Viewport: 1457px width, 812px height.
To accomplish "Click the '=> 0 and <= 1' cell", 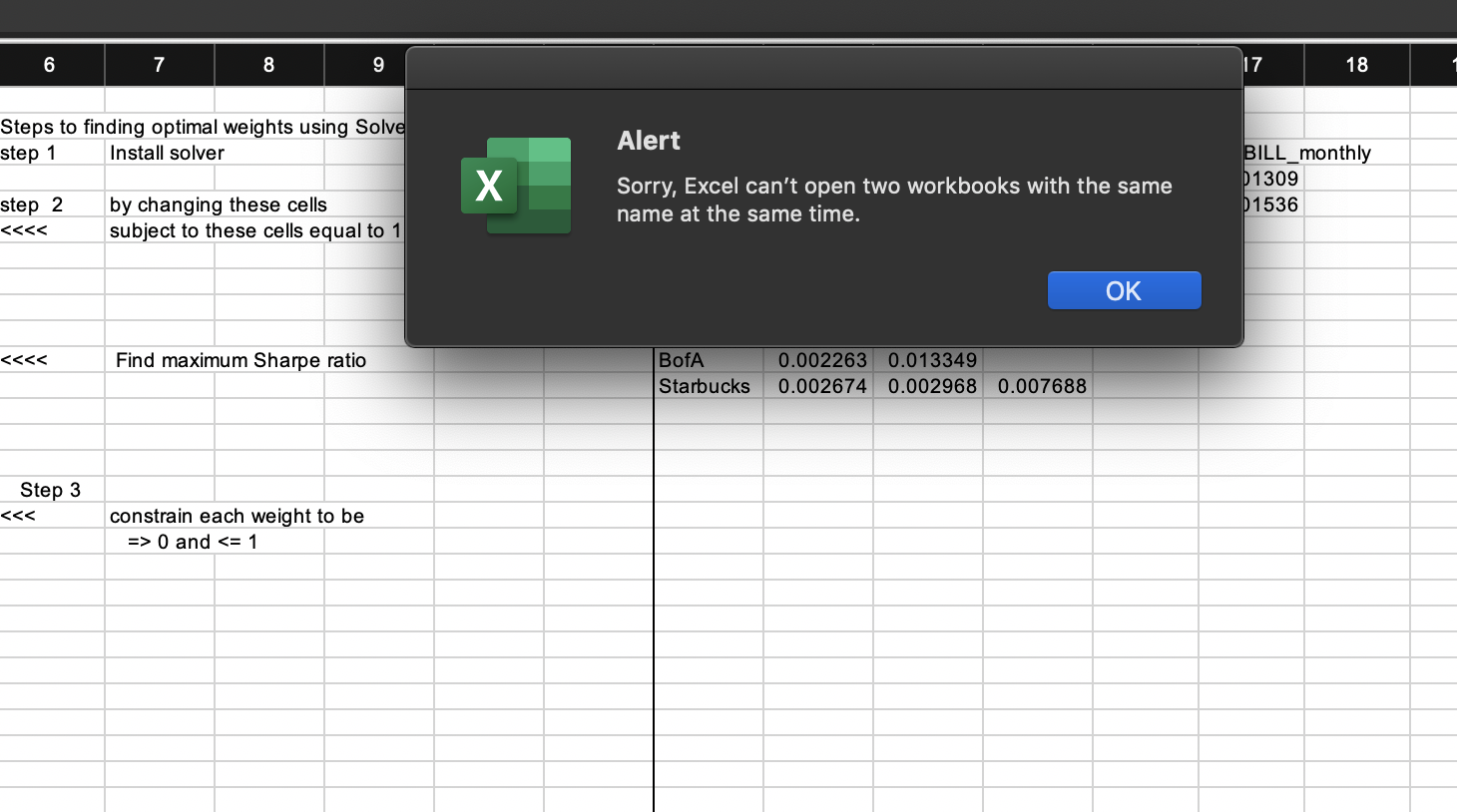I will (x=193, y=542).
